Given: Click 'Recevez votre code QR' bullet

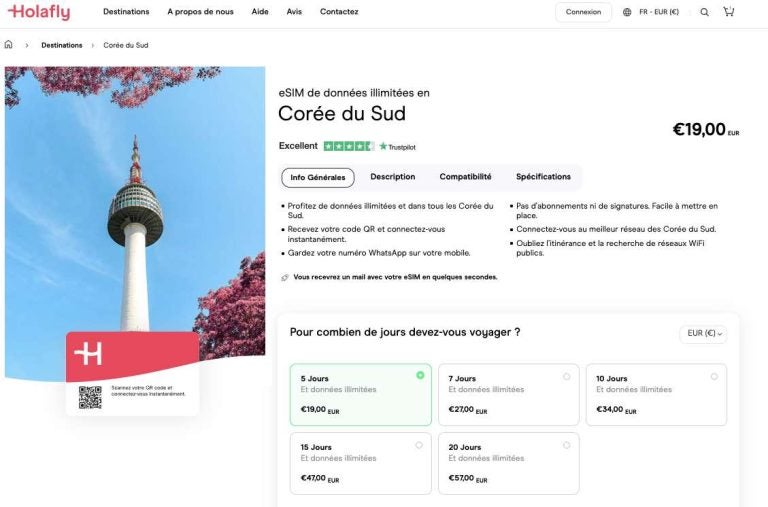Looking at the screenshot, I should (366, 234).
